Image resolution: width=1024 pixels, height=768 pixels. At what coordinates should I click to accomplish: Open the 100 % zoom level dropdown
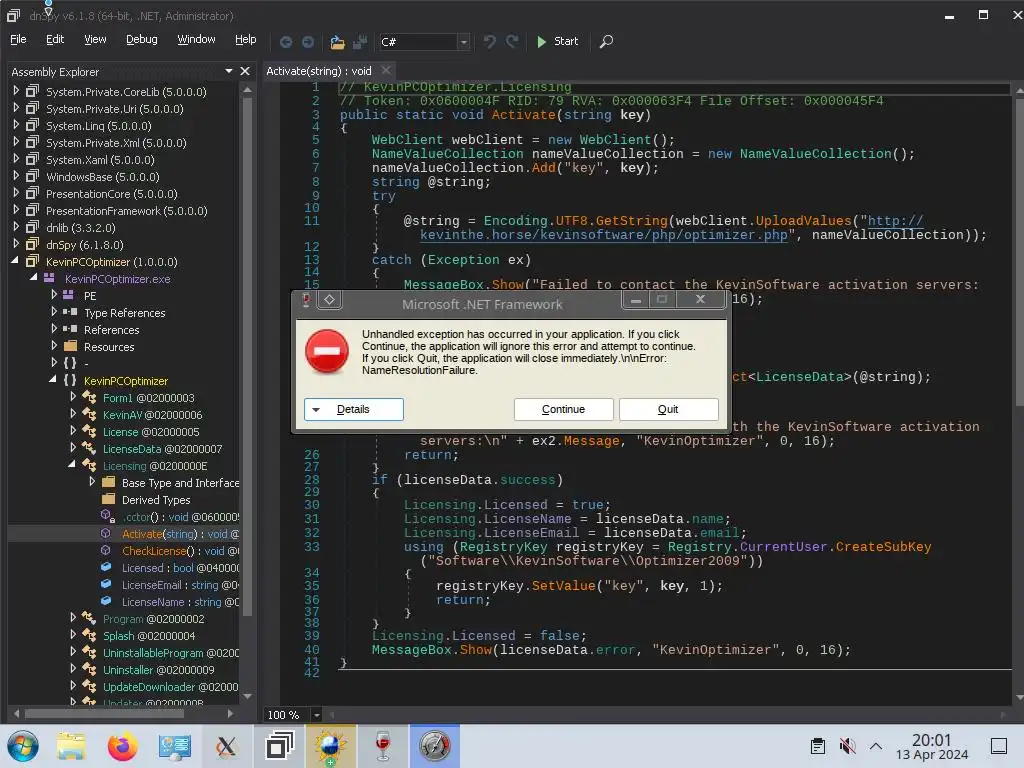(x=317, y=714)
